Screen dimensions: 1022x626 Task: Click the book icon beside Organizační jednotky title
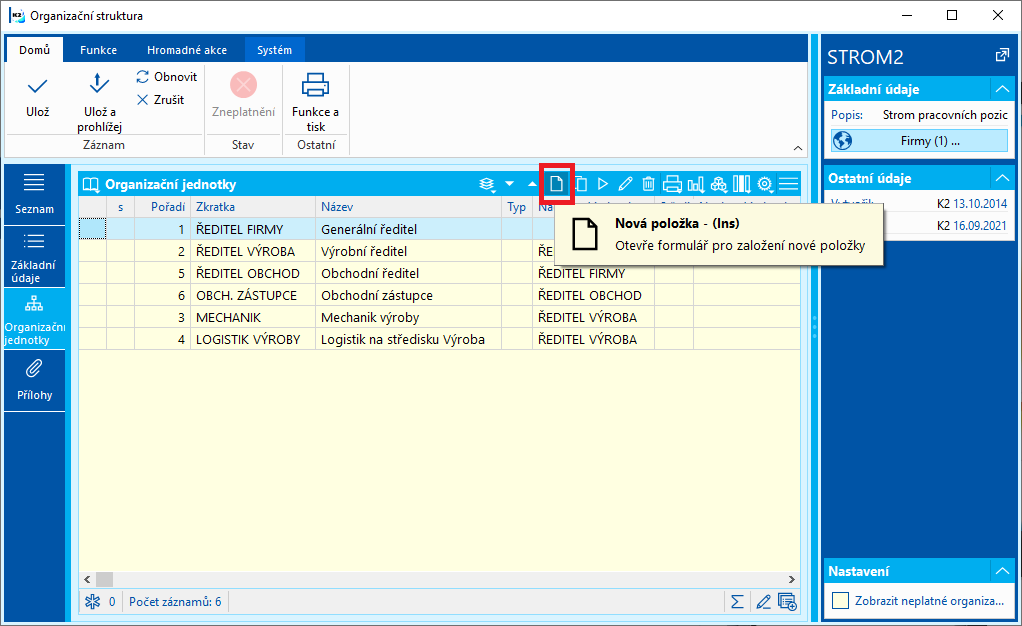91,185
